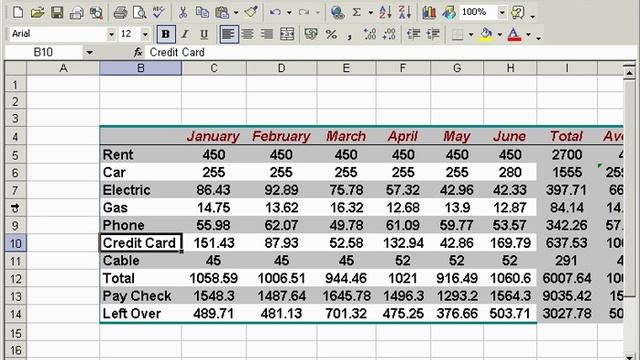Apply Percent style
The height and width of the screenshot is (360, 640).
pos(331,34)
